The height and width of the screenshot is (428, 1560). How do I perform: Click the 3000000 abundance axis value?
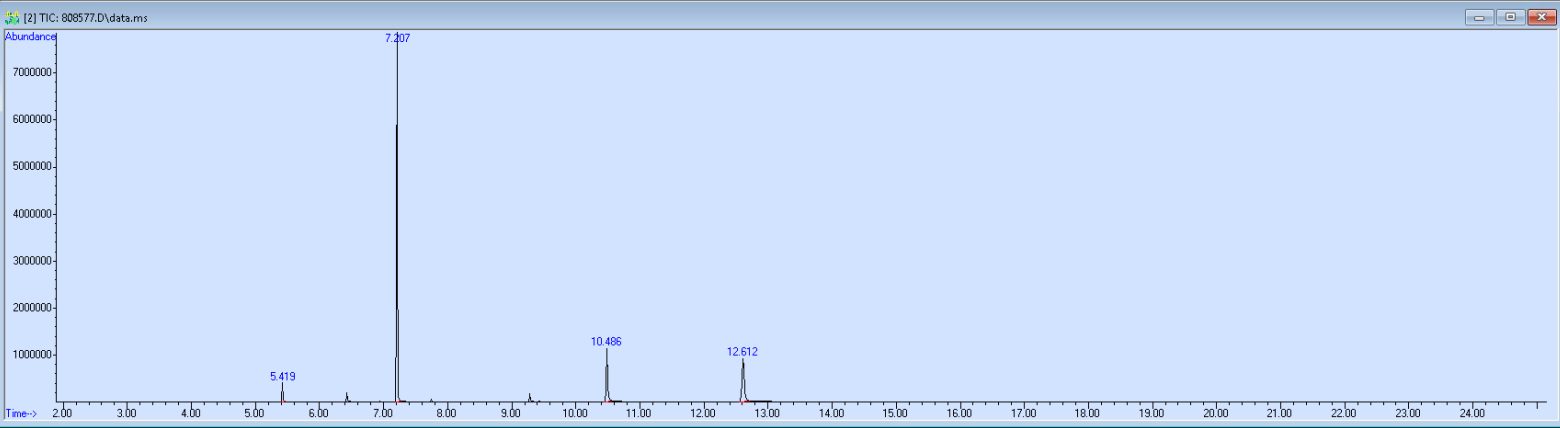31,261
